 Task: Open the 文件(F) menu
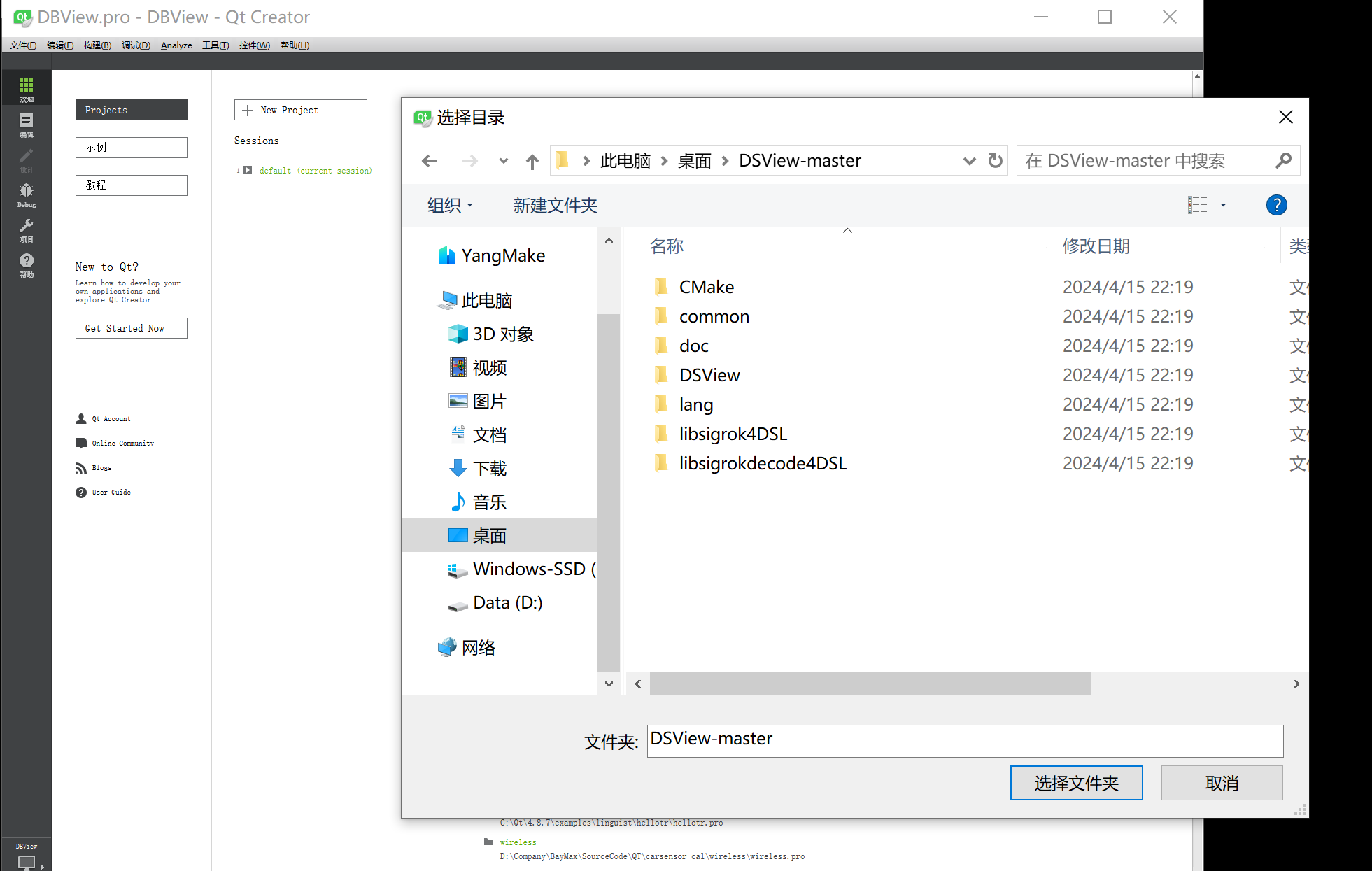click(x=22, y=45)
